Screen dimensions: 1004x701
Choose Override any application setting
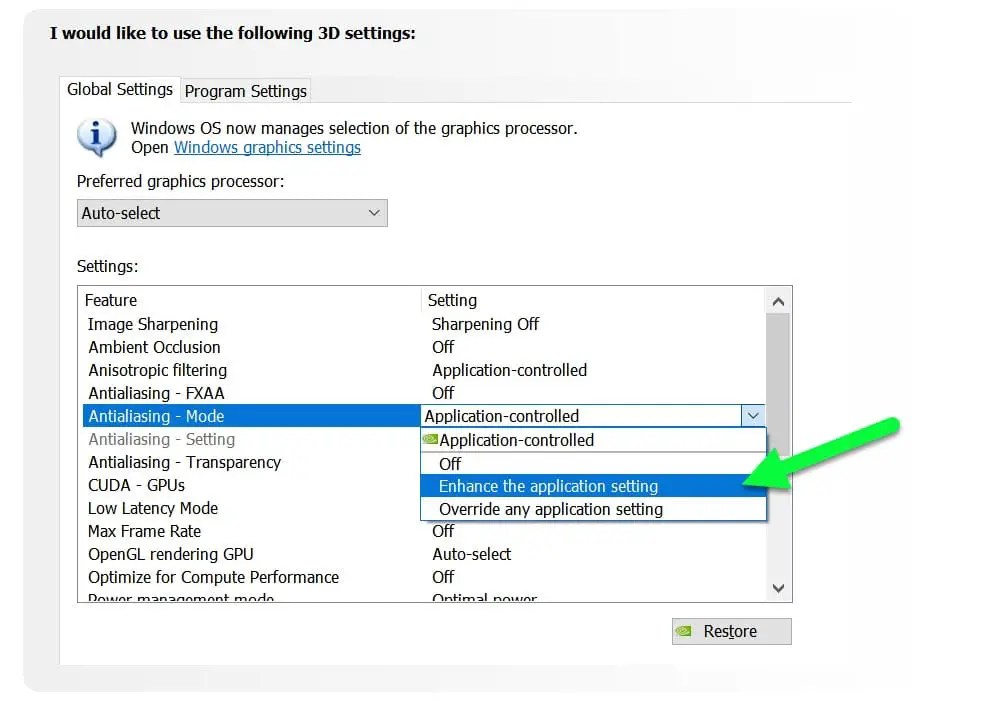coord(593,509)
